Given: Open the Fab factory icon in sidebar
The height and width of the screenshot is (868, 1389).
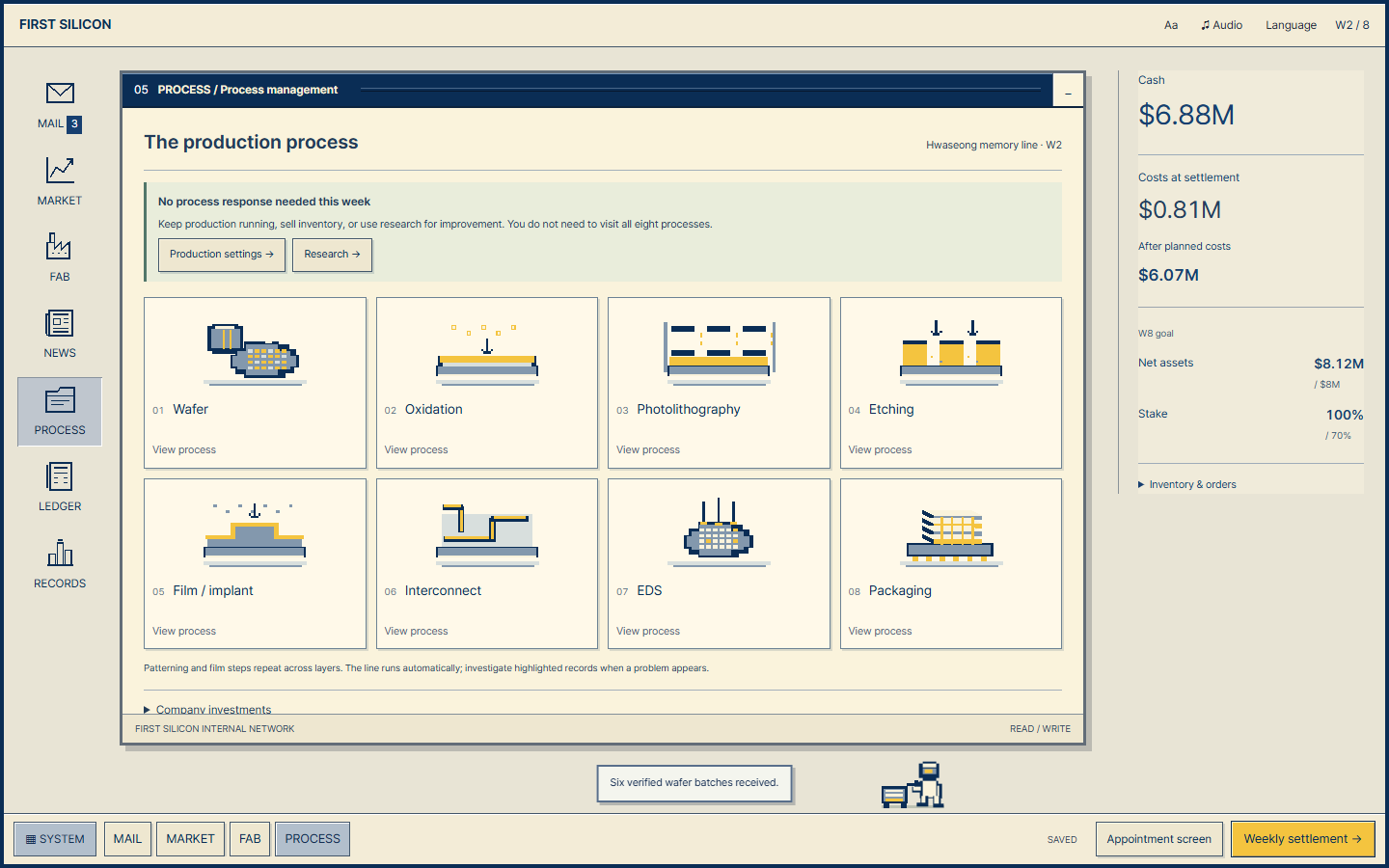Looking at the screenshot, I should click(x=60, y=246).
